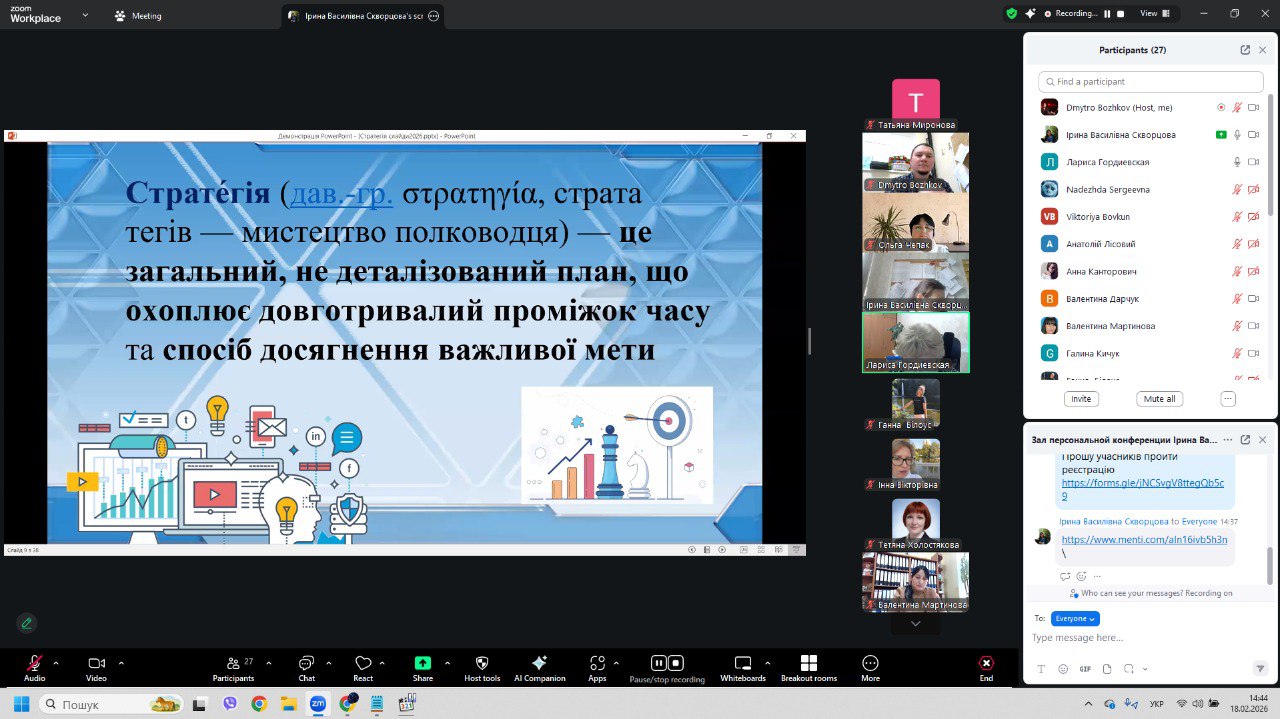The width and height of the screenshot is (1280, 719).
Task: Click the Mute all button
Action: (1160, 398)
